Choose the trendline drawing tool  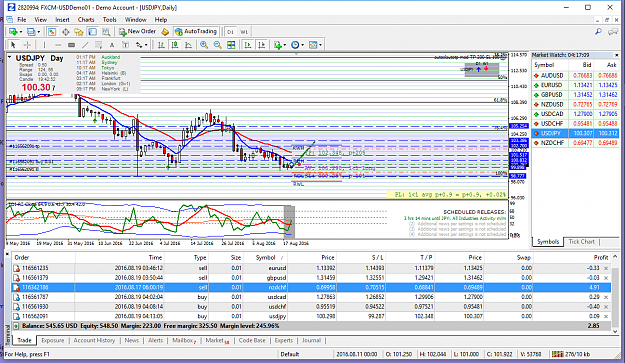85,45
